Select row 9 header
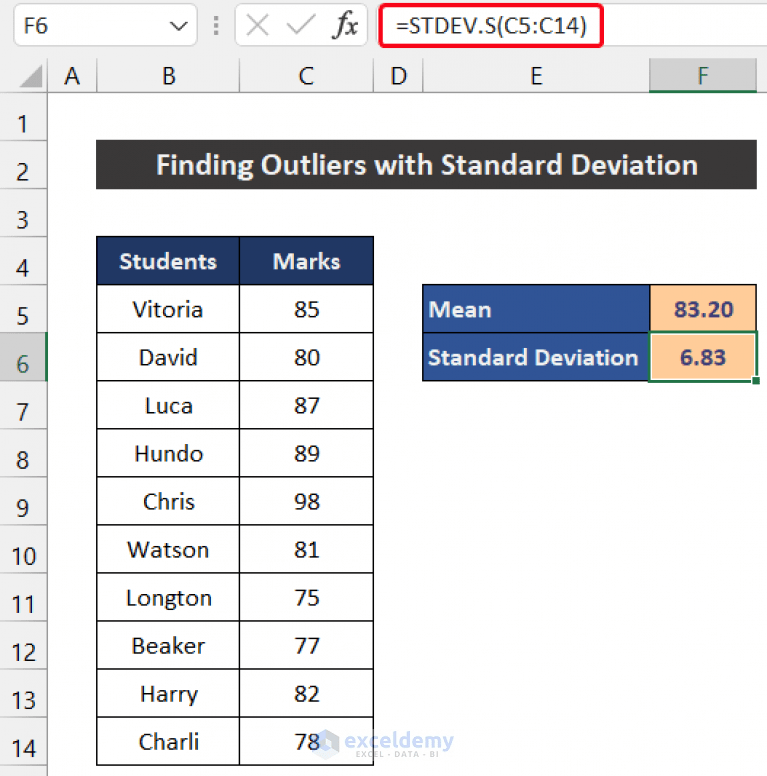The height and width of the screenshot is (776, 767). tap(23, 501)
